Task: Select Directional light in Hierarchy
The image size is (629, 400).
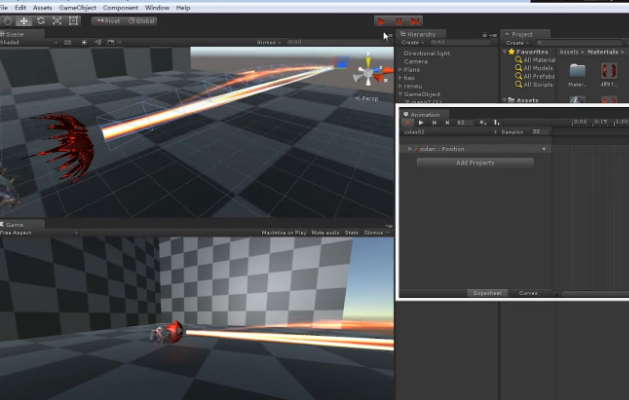Action: point(427,53)
